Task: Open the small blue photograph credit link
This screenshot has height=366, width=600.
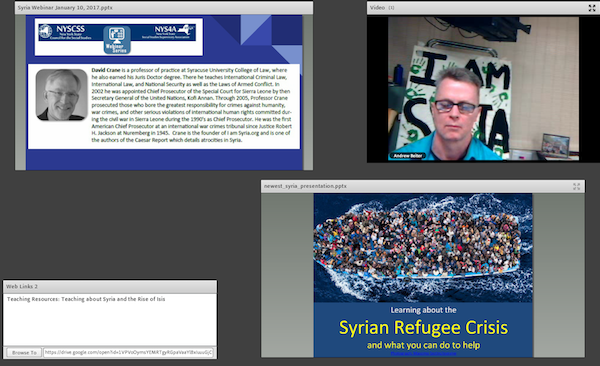Action: pyautogui.click(x=423, y=353)
